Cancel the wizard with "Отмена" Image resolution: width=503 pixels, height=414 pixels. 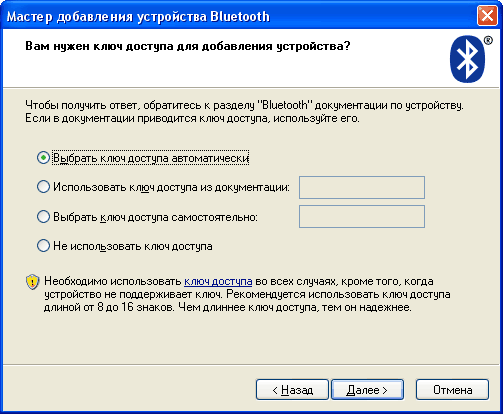pos(452,389)
